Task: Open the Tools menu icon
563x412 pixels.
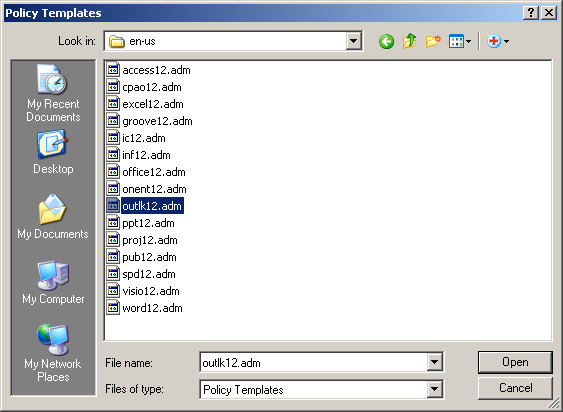Action: point(498,41)
